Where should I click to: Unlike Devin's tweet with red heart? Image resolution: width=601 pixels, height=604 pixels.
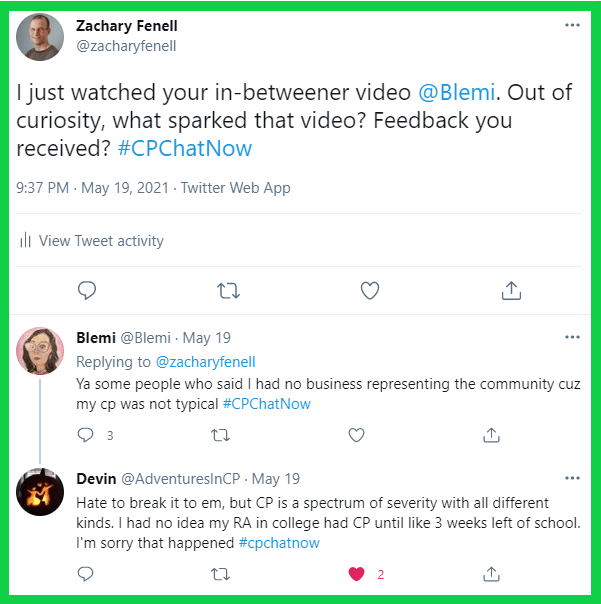tap(356, 574)
